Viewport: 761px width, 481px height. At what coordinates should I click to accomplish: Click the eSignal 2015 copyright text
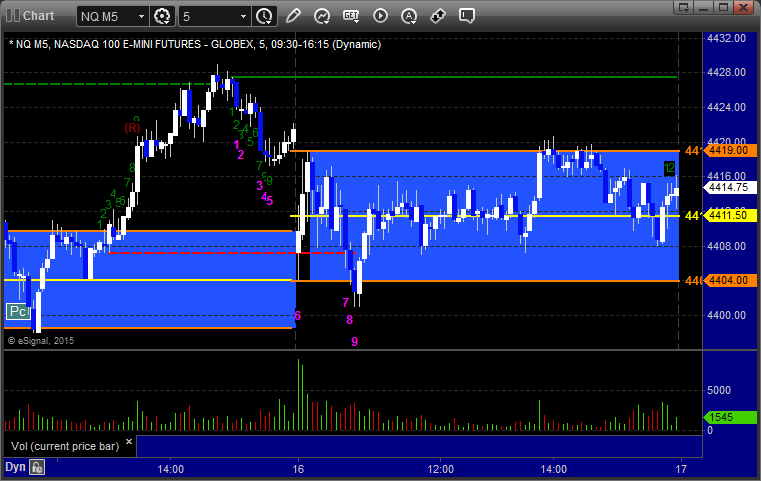(41, 341)
